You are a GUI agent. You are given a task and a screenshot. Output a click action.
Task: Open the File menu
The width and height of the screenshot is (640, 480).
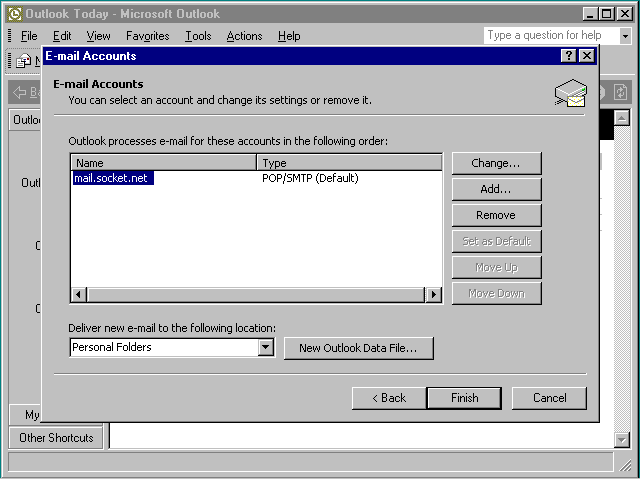[29, 36]
